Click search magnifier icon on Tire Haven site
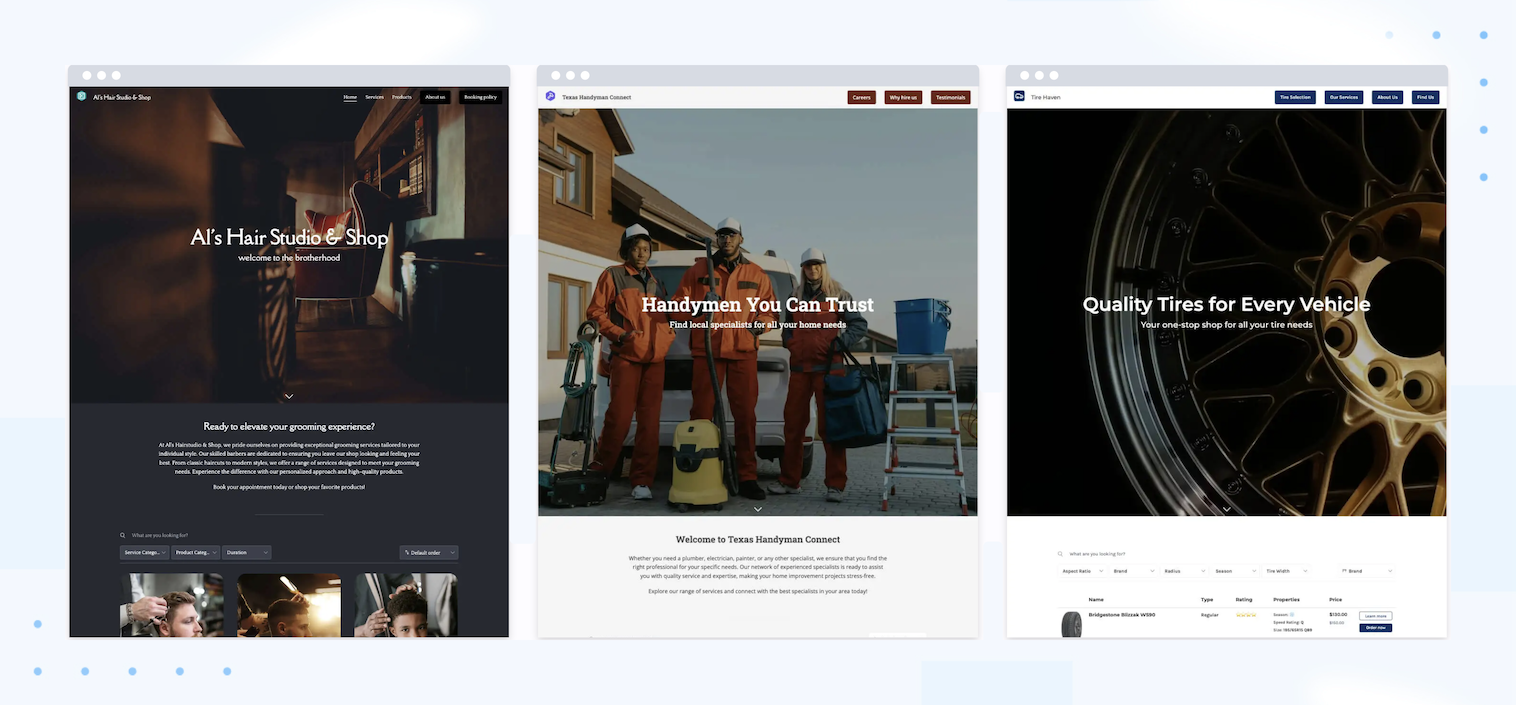The image size is (1516, 705). pyautogui.click(x=1061, y=554)
